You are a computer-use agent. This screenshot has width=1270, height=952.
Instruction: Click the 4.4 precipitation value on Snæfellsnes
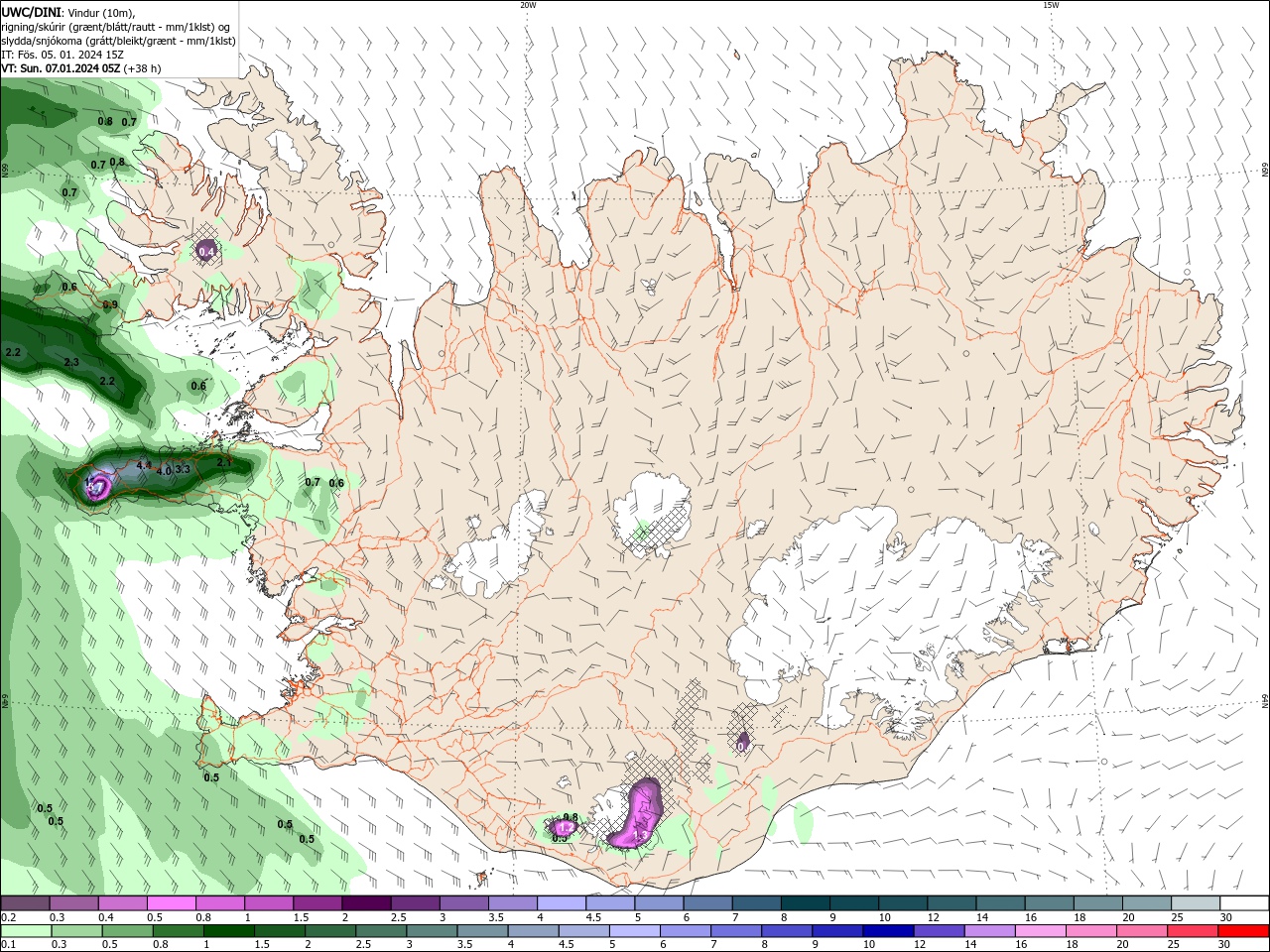tap(144, 465)
